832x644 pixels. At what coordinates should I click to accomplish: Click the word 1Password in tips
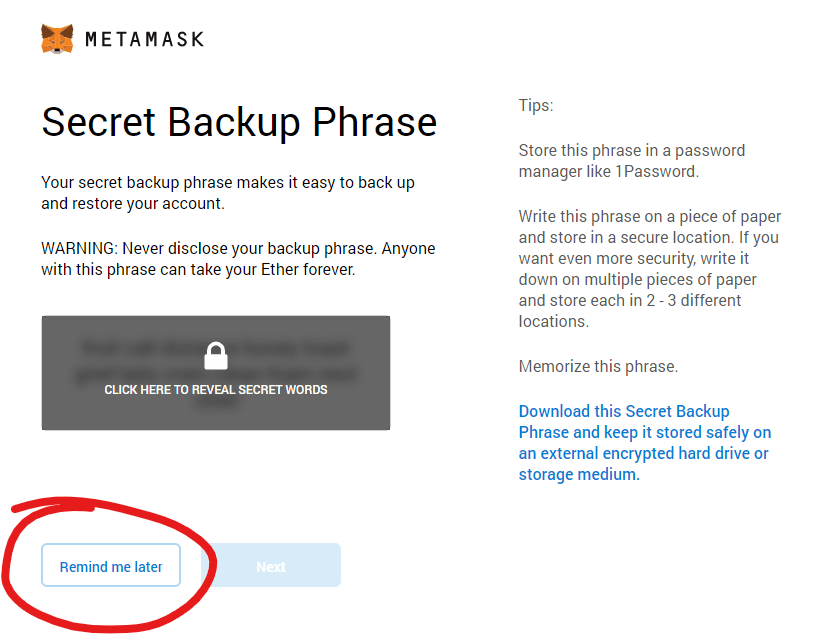tap(655, 171)
